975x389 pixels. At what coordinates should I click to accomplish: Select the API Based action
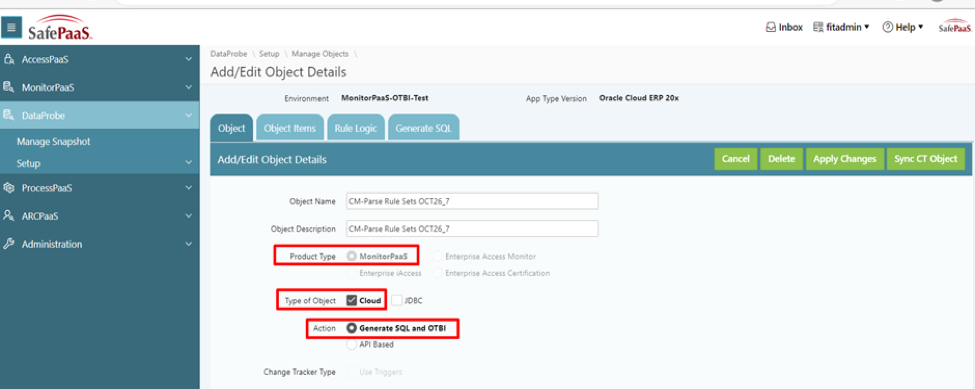[x=352, y=344]
